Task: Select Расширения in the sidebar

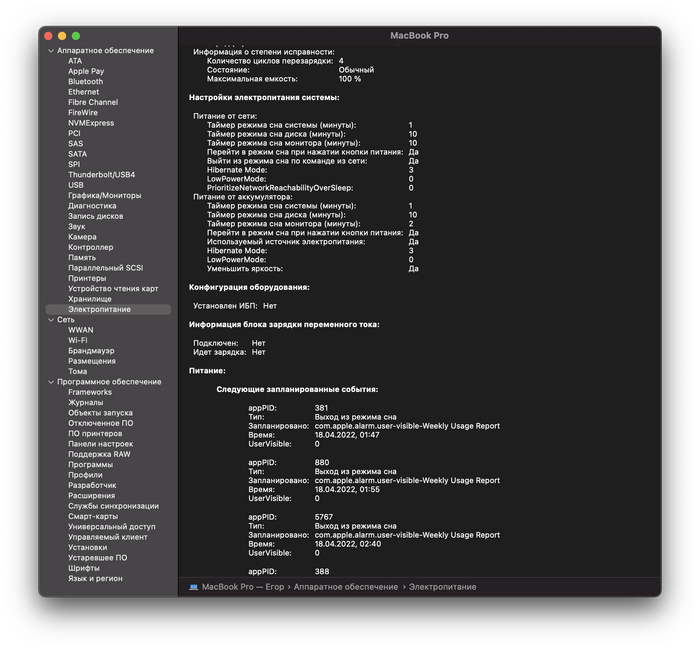Action: [x=92, y=496]
